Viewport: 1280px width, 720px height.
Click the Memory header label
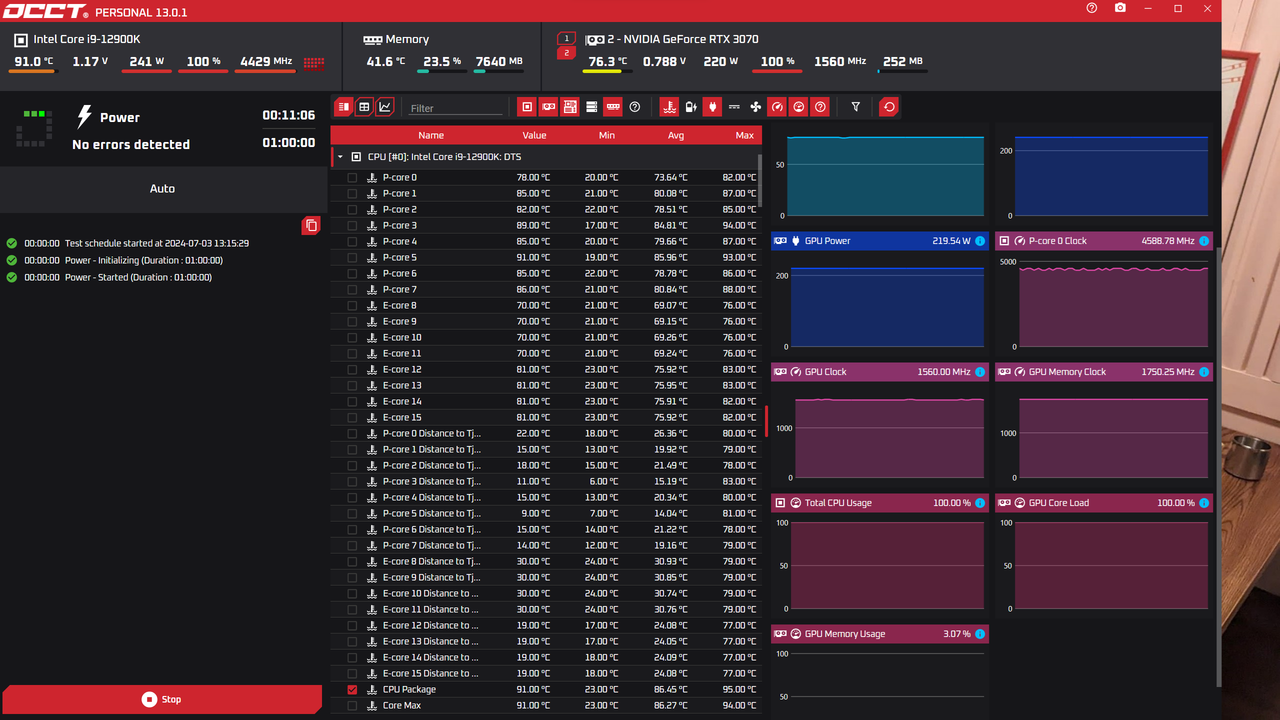click(x=407, y=40)
